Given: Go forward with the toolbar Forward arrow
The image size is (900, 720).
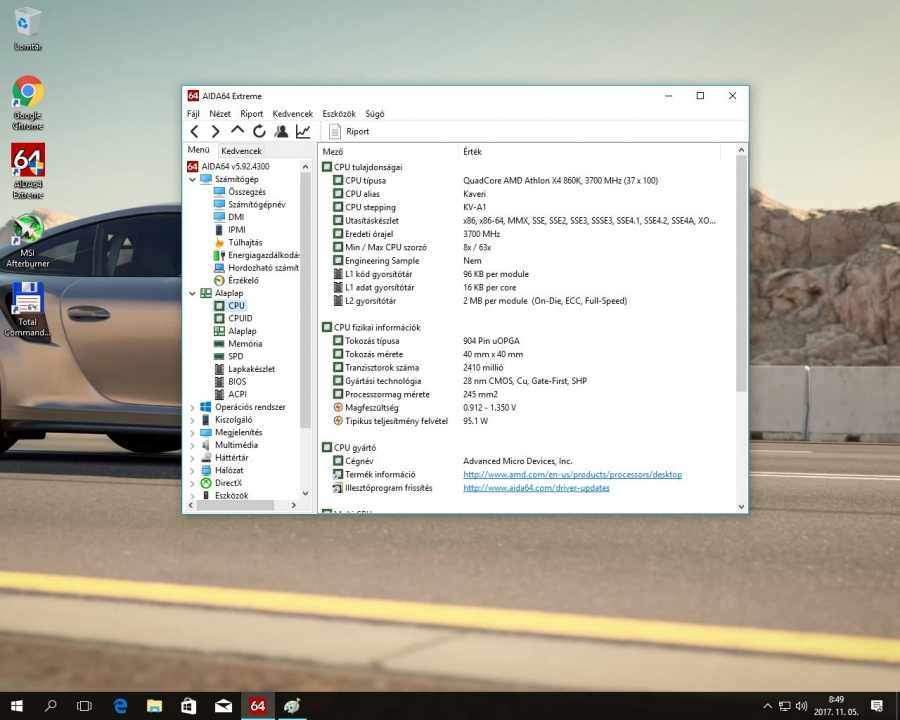Looking at the screenshot, I should point(215,131).
